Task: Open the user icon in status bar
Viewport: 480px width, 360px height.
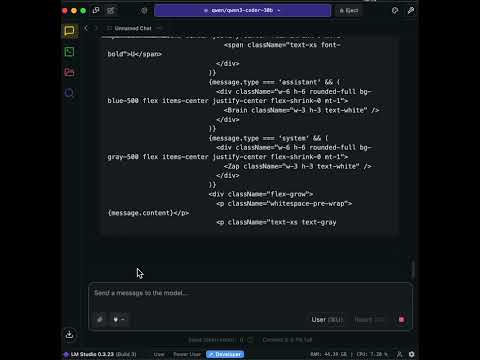Action: (399, 354)
